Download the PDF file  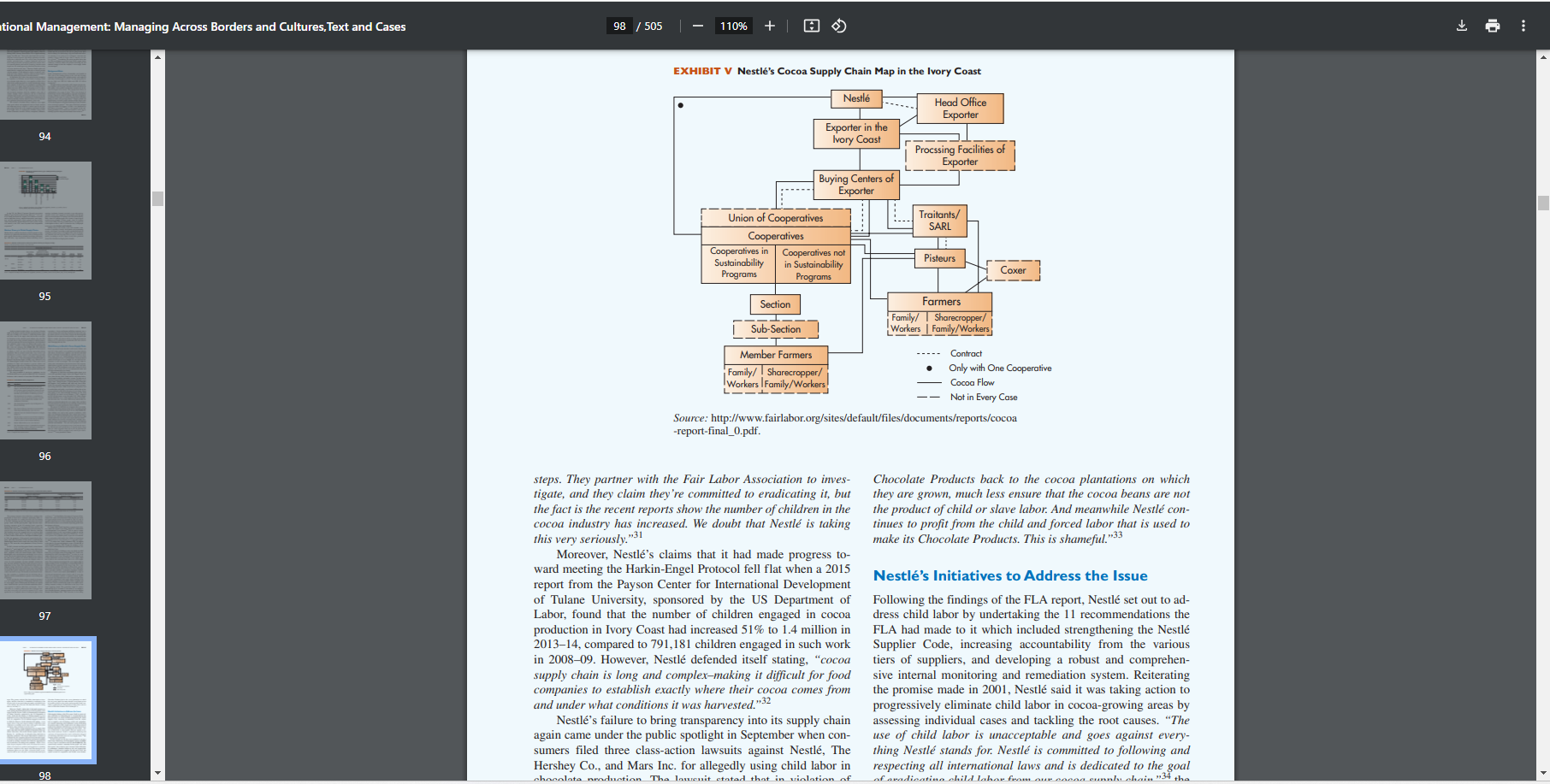point(1462,27)
